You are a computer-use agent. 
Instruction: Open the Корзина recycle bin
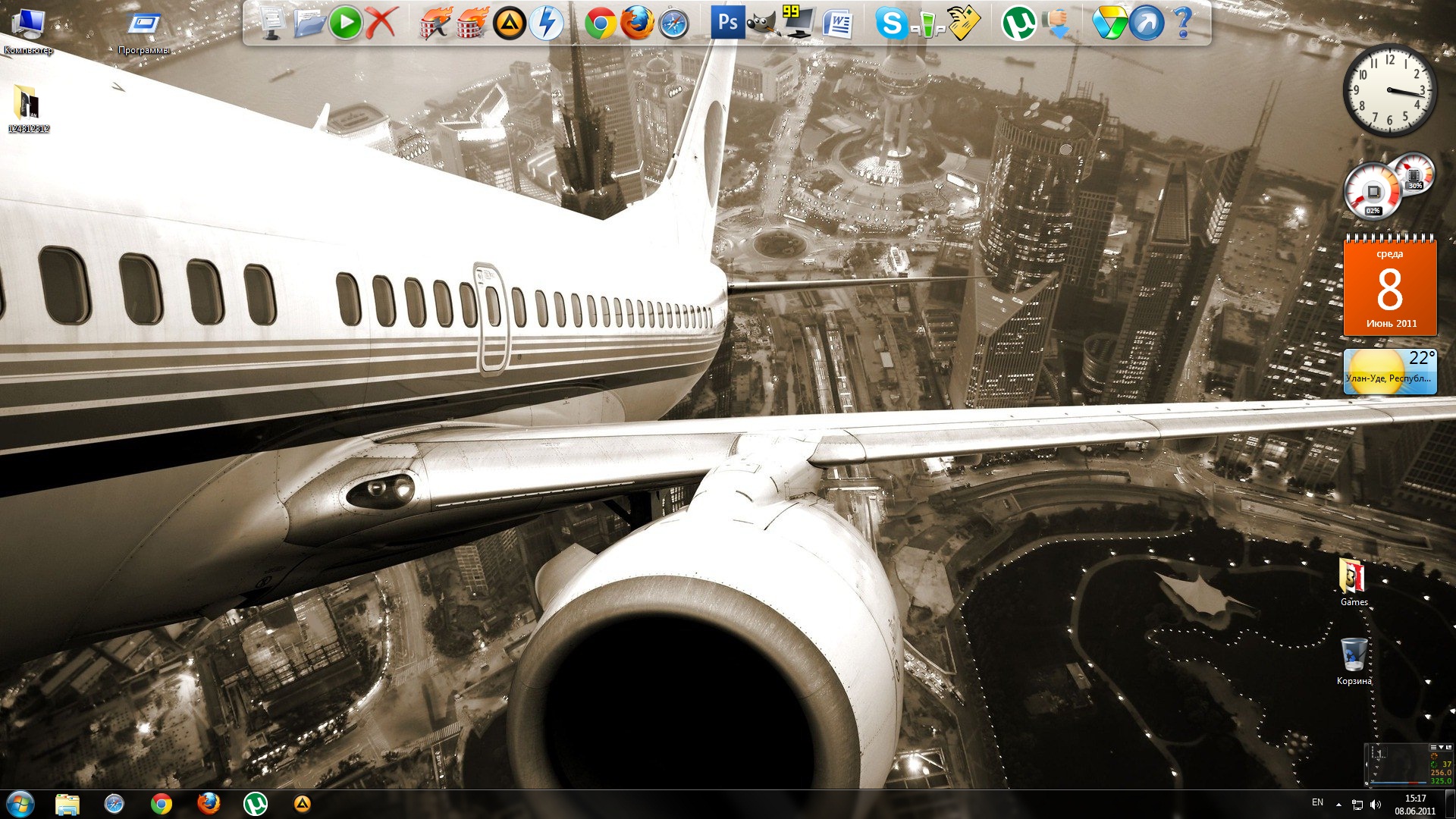1354,655
